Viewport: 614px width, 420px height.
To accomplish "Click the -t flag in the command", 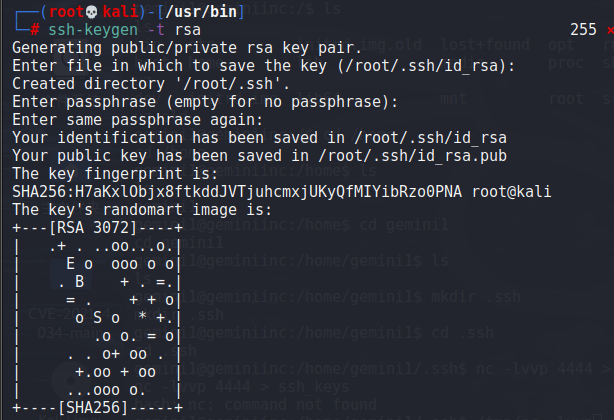I will pyautogui.click(x=153, y=29).
